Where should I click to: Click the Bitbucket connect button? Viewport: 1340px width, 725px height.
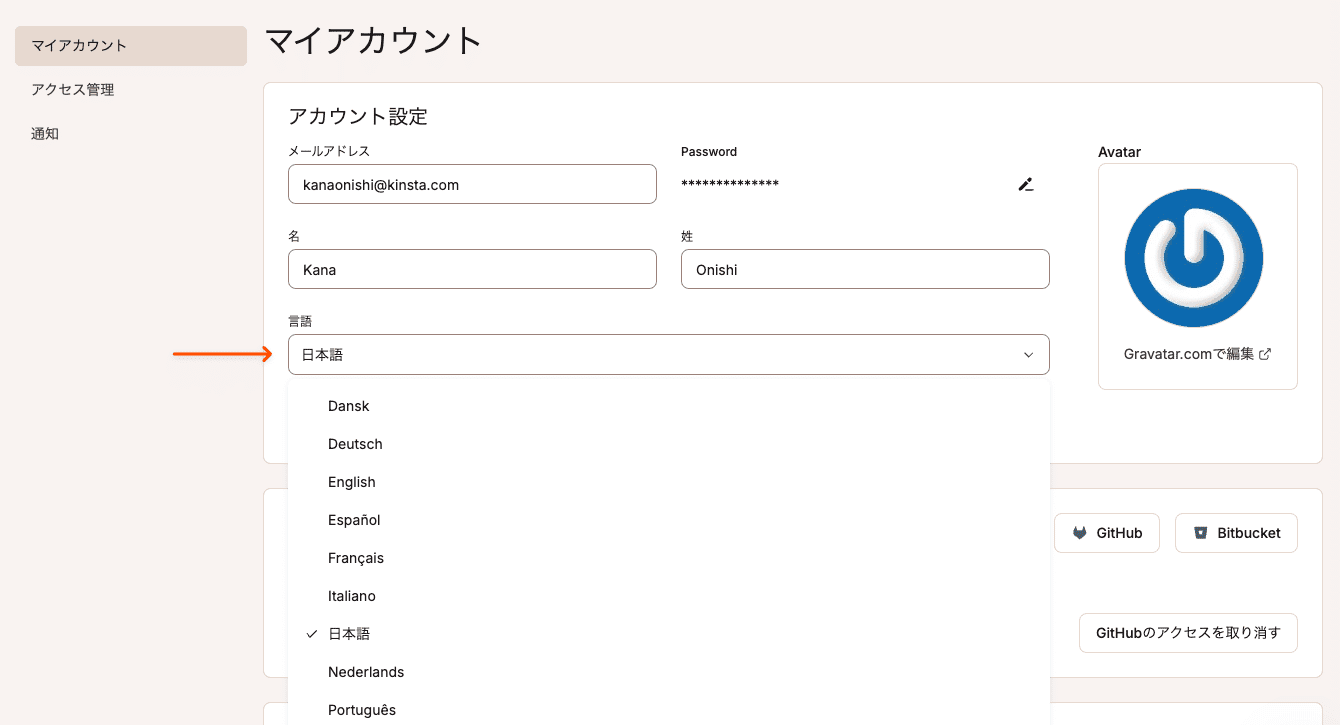pyautogui.click(x=1236, y=532)
